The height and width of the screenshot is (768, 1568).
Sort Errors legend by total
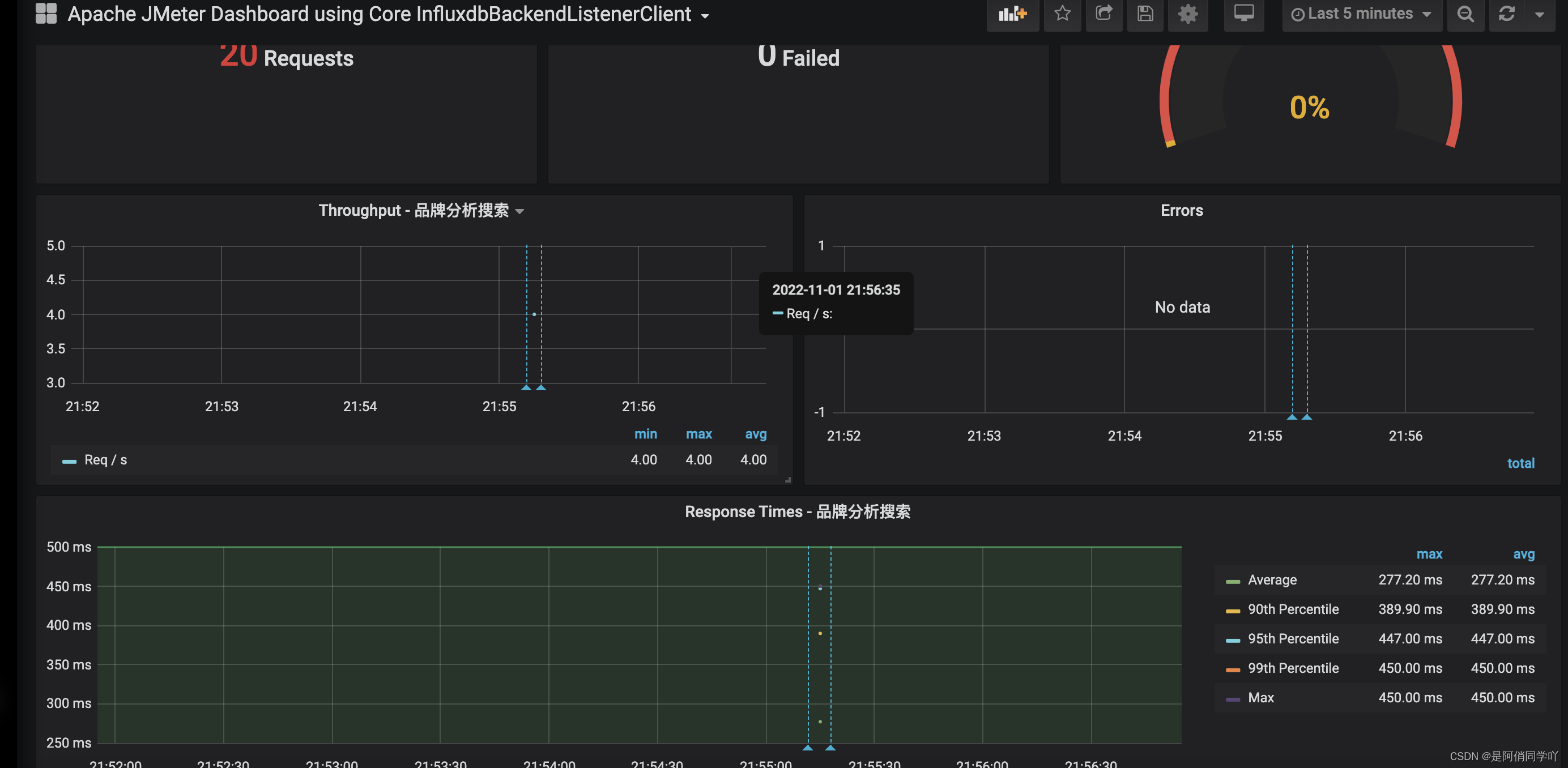pos(1520,463)
